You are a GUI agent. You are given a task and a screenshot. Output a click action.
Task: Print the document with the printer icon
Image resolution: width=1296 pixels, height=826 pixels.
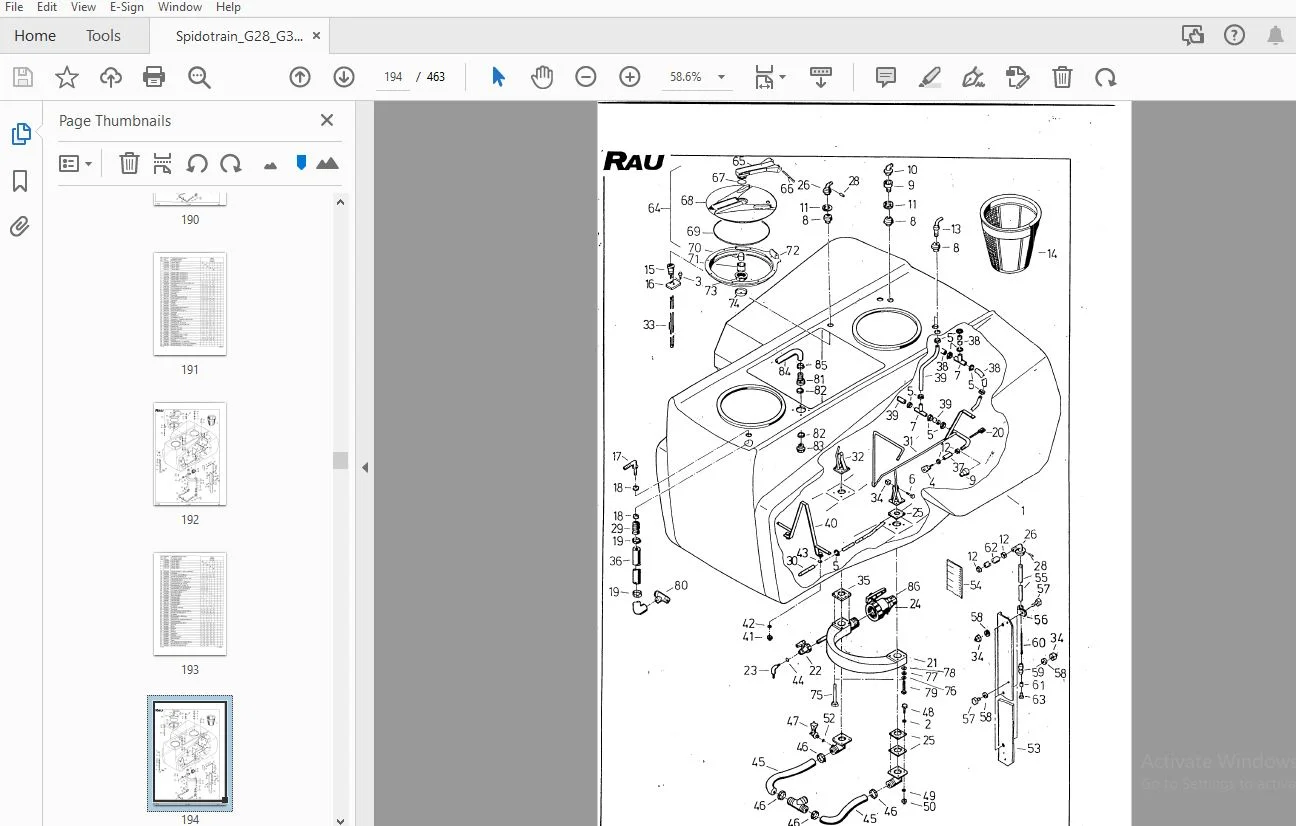click(153, 77)
